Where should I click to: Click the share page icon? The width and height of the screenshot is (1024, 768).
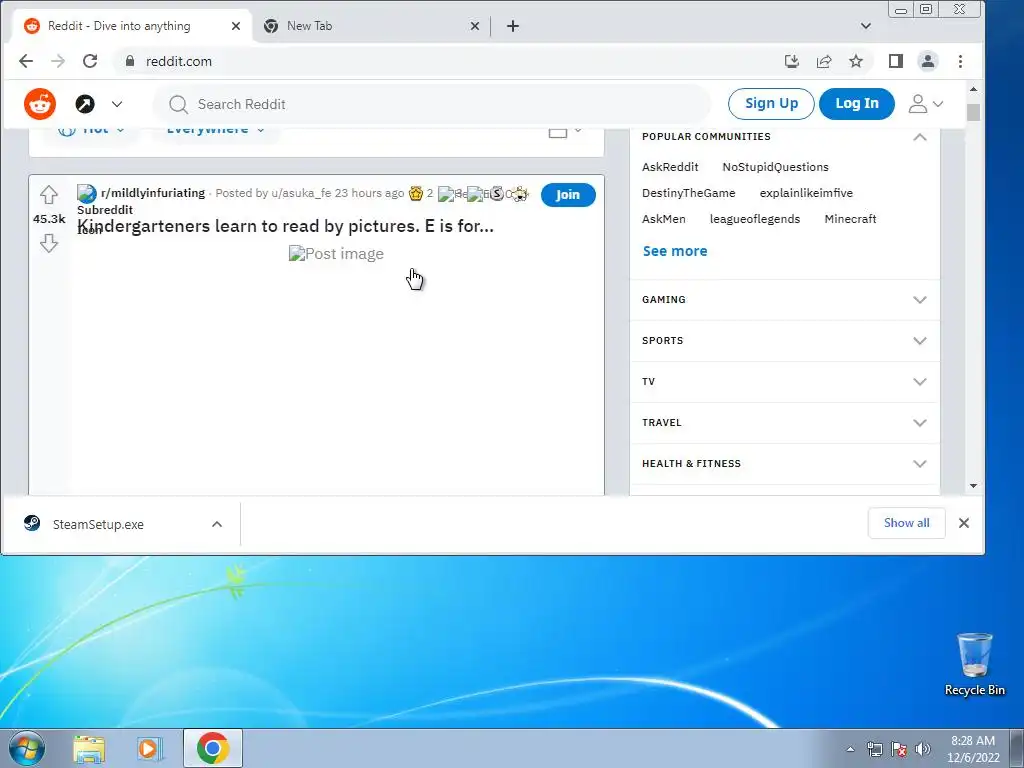coord(824,61)
